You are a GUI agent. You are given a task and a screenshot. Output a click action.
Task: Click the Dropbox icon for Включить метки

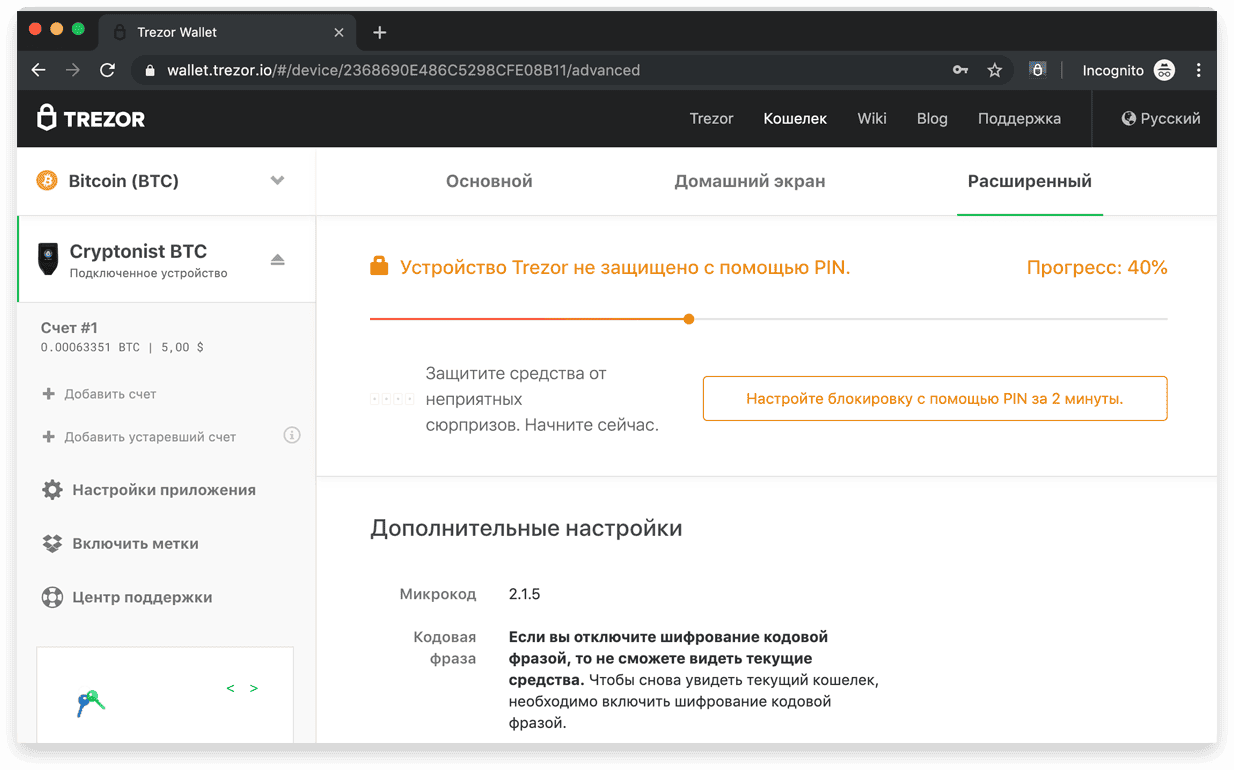[x=52, y=544]
